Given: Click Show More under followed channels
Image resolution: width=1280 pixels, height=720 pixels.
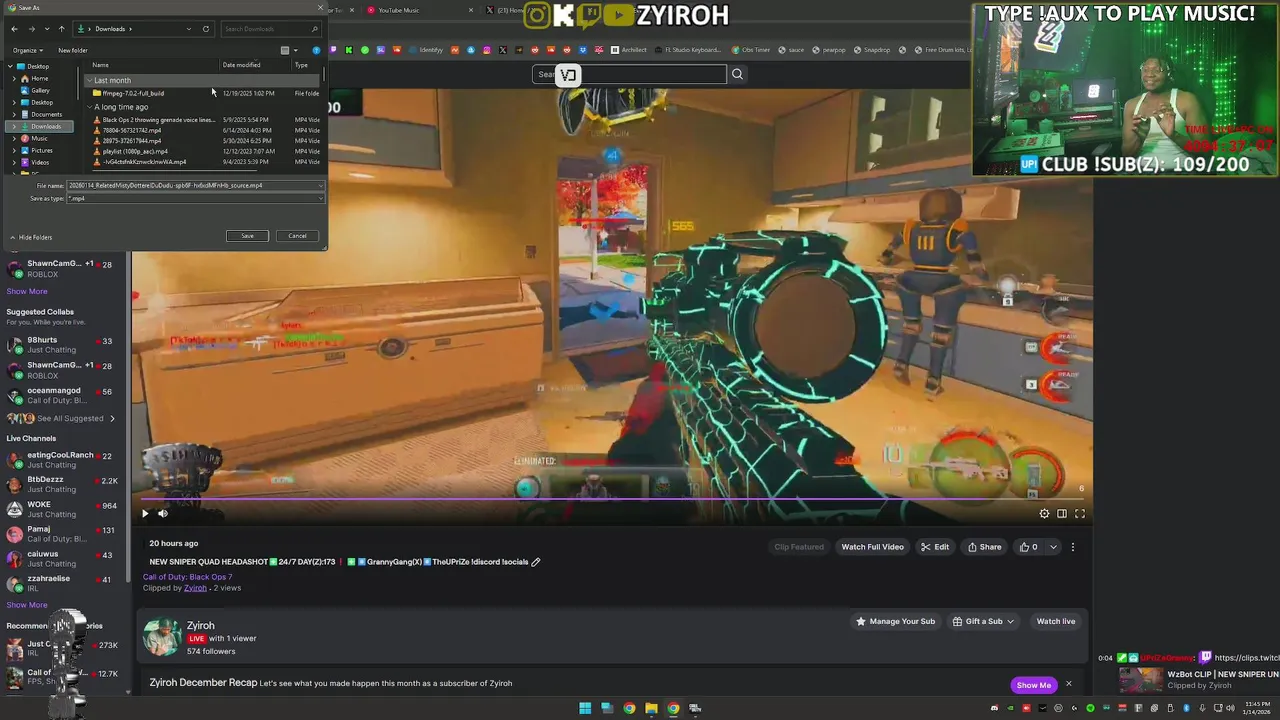Looking at the screenshot, I should [x=27, y=291].
